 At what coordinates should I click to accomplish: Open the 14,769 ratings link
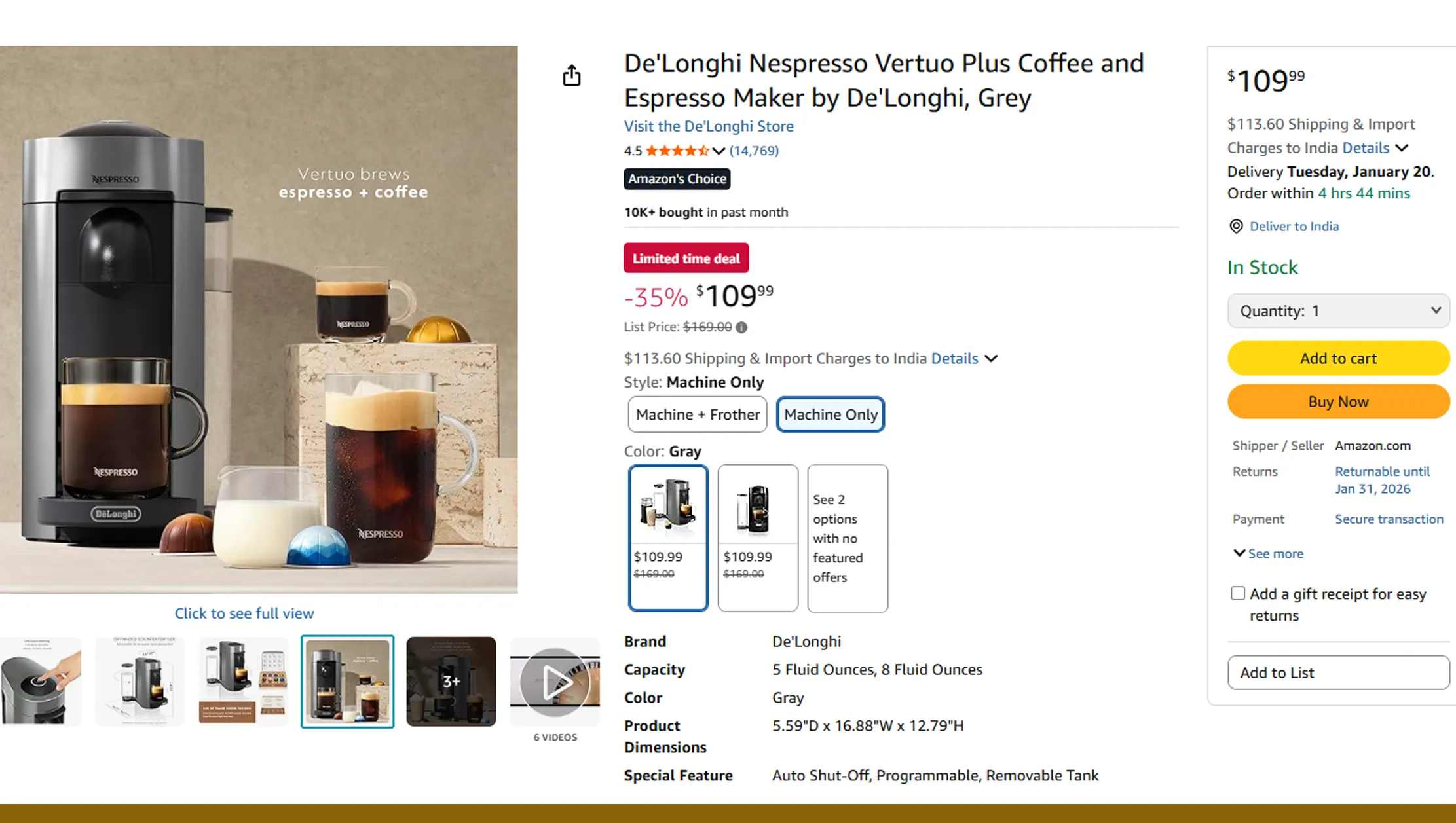point(754,151)
